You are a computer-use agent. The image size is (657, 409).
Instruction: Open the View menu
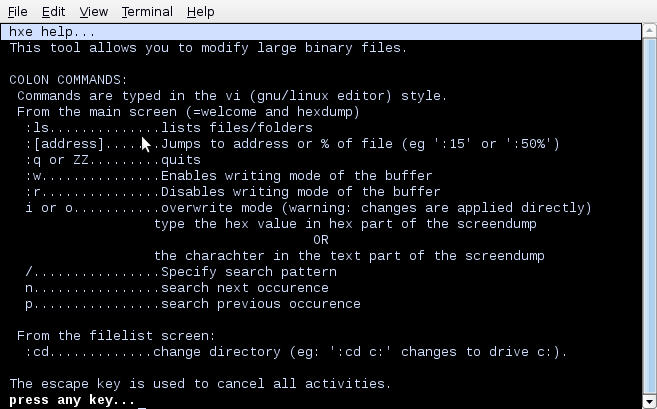[93, 11]
